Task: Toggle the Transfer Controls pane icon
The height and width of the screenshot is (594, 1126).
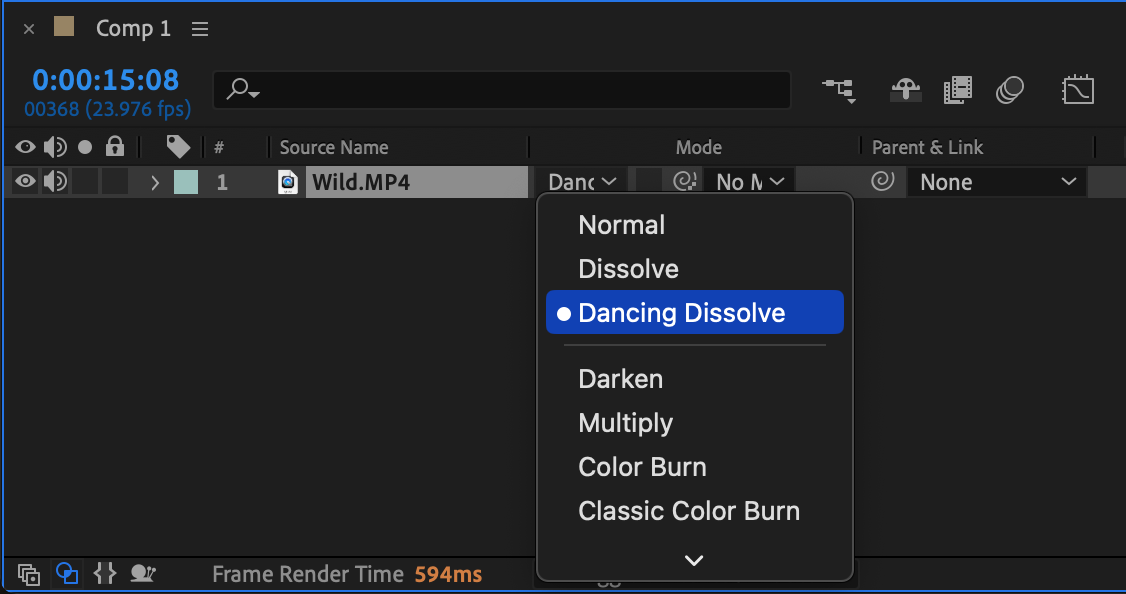Action: (x=67, y=574)
